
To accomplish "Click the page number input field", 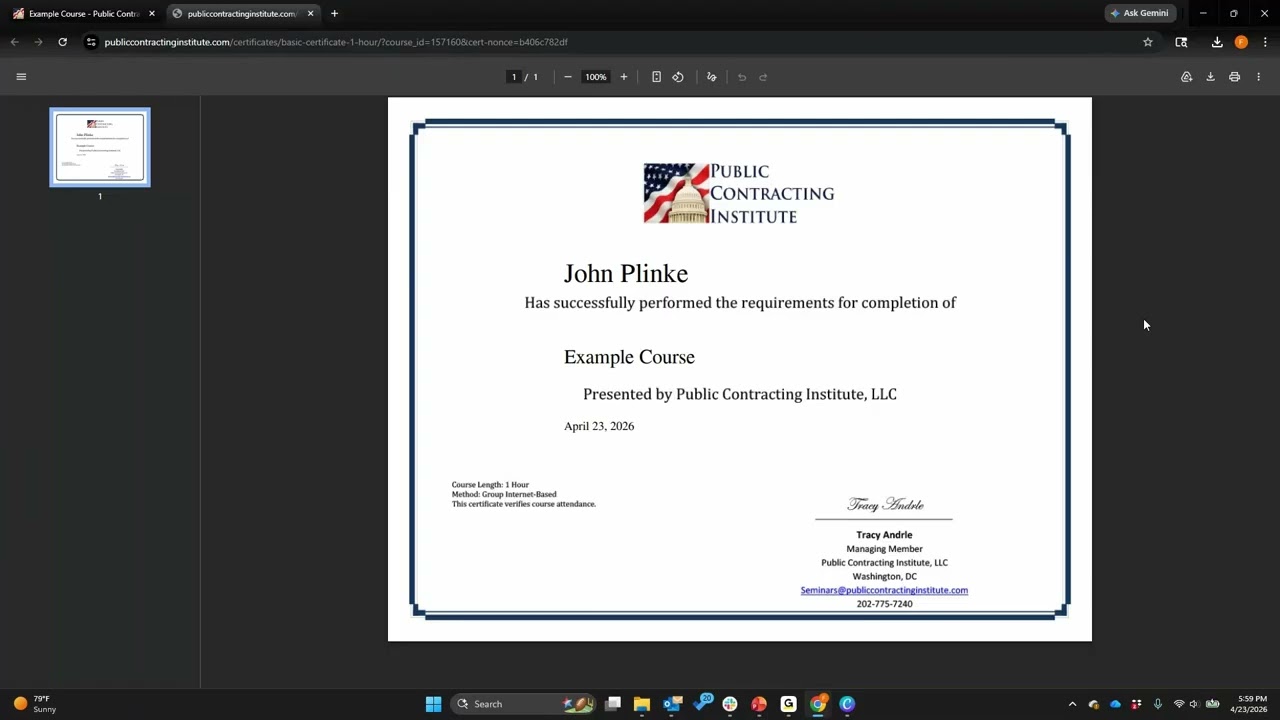I will point(514,77).
